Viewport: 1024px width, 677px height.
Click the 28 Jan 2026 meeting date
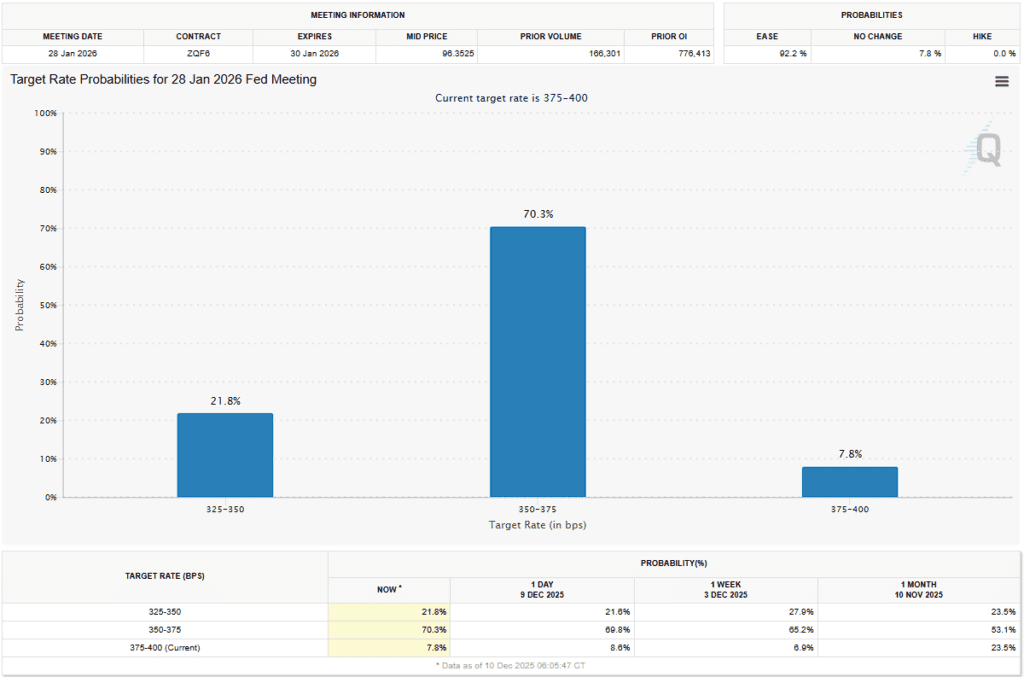tap(72, 50)
